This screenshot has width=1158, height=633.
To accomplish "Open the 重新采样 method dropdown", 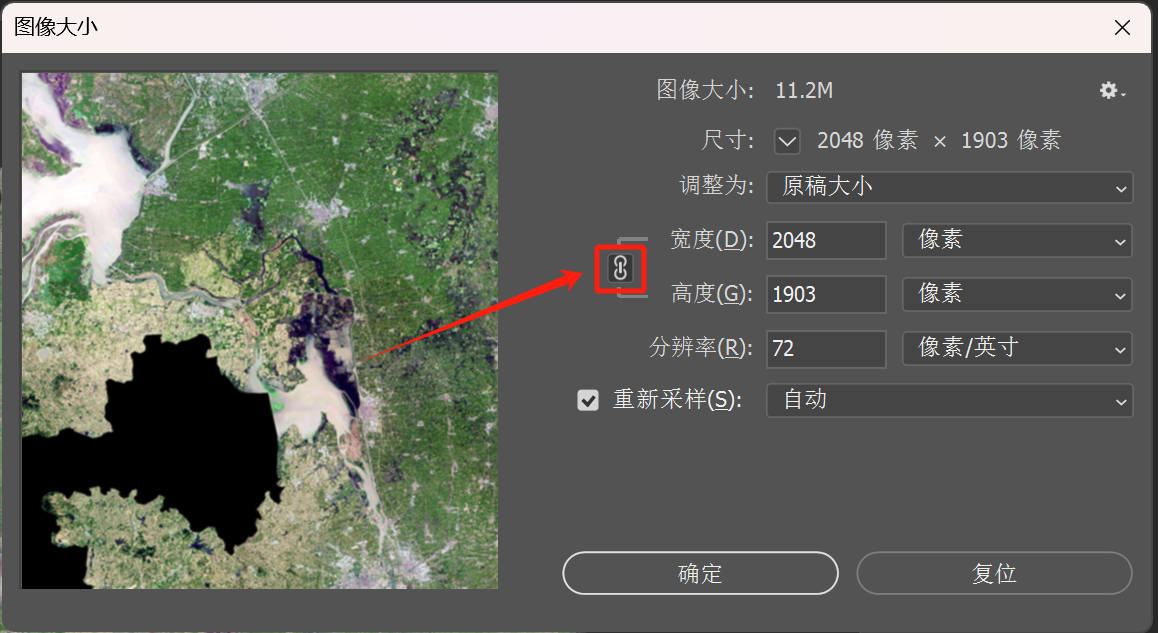I will 950,400.
